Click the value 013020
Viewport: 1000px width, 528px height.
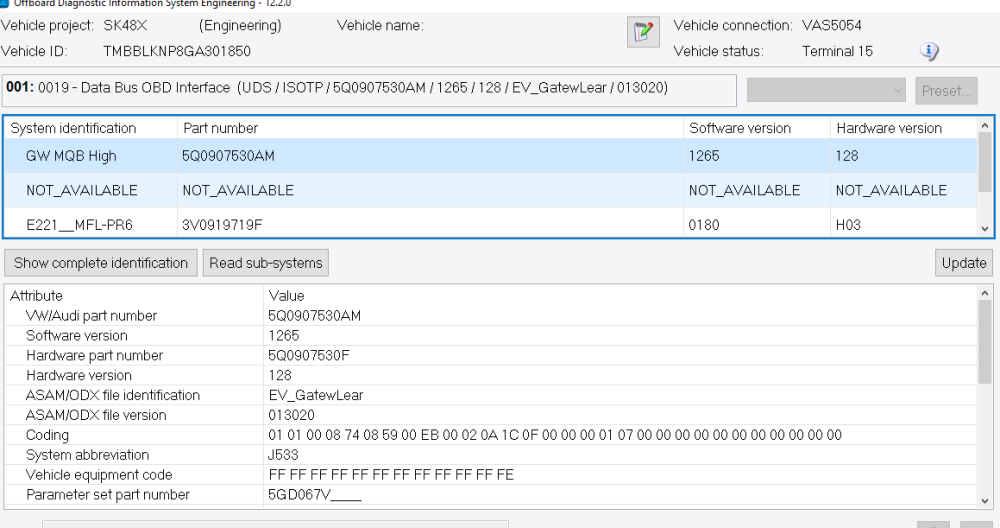291,415
